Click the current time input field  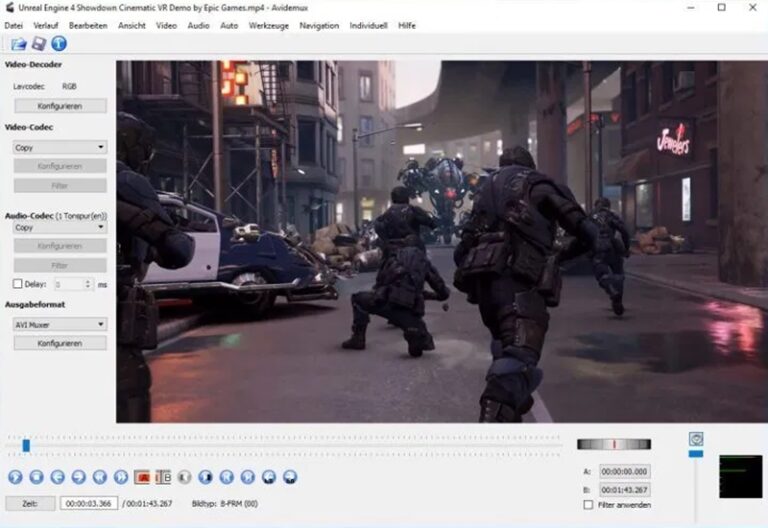(89, 503)
